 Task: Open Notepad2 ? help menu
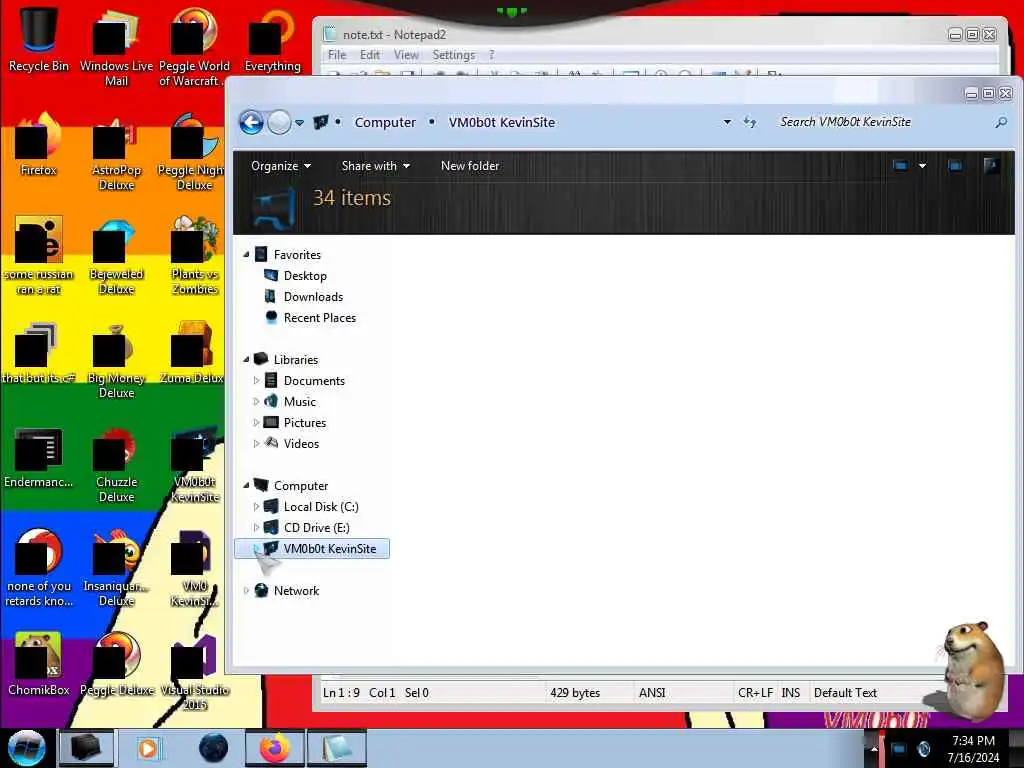(x=491, y=55)
